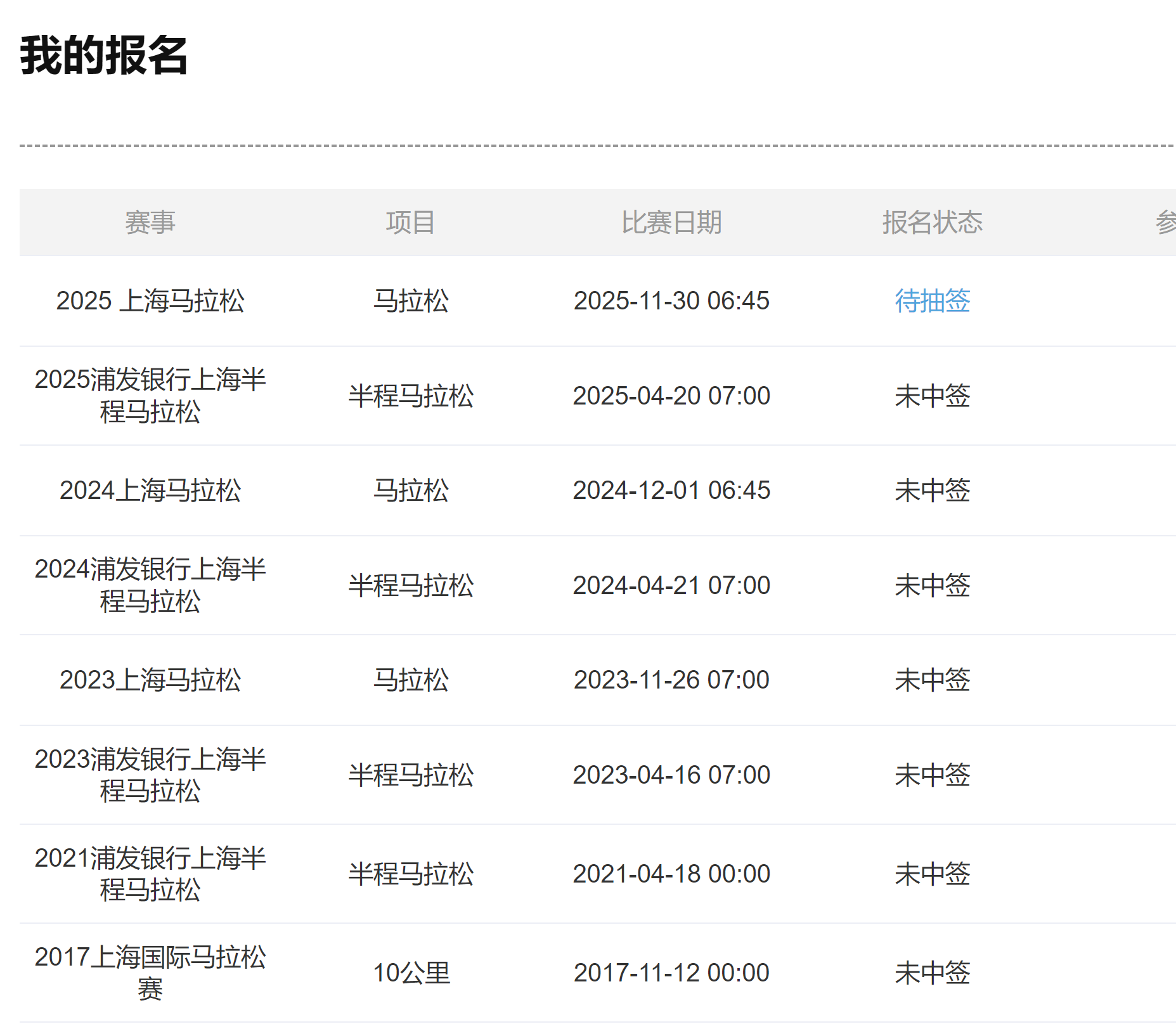Click the blue 待抽签 status link
Screen dimensions: 1176x1029
click(x=932, y=301)
